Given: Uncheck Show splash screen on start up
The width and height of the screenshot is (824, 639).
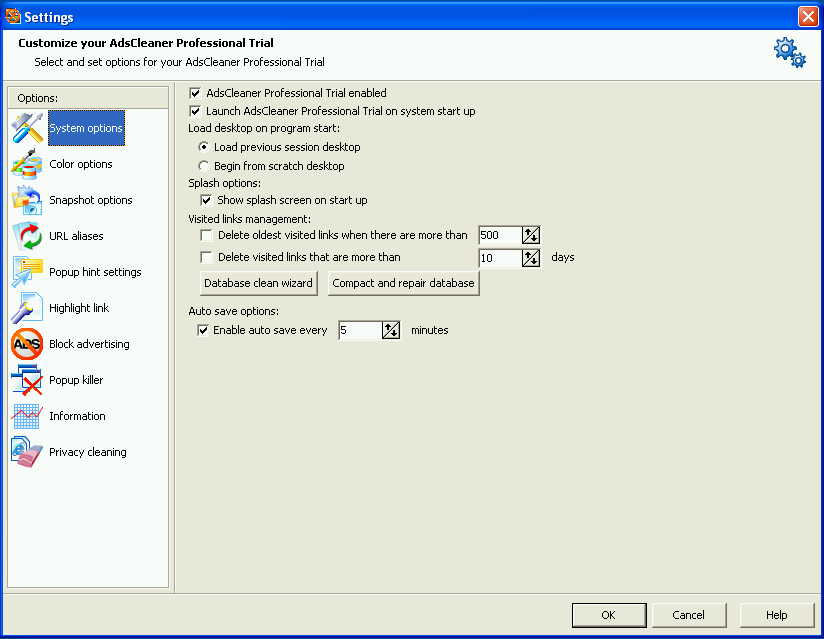Looking at the screenshot, I should point(206,200).
